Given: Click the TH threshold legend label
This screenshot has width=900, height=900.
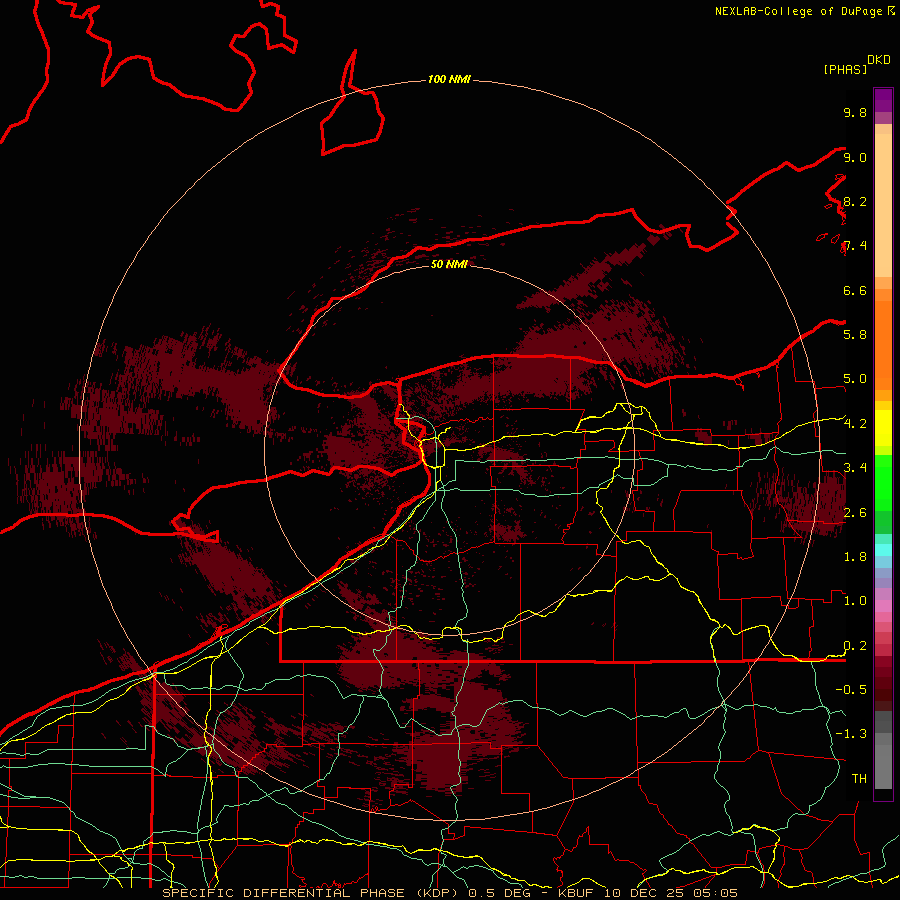Looking at the screenshot, I should tap(859, 779).
